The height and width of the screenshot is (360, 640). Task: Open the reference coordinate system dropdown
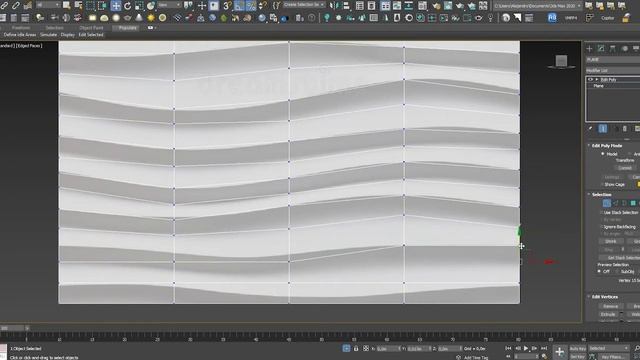click(169, 5)
